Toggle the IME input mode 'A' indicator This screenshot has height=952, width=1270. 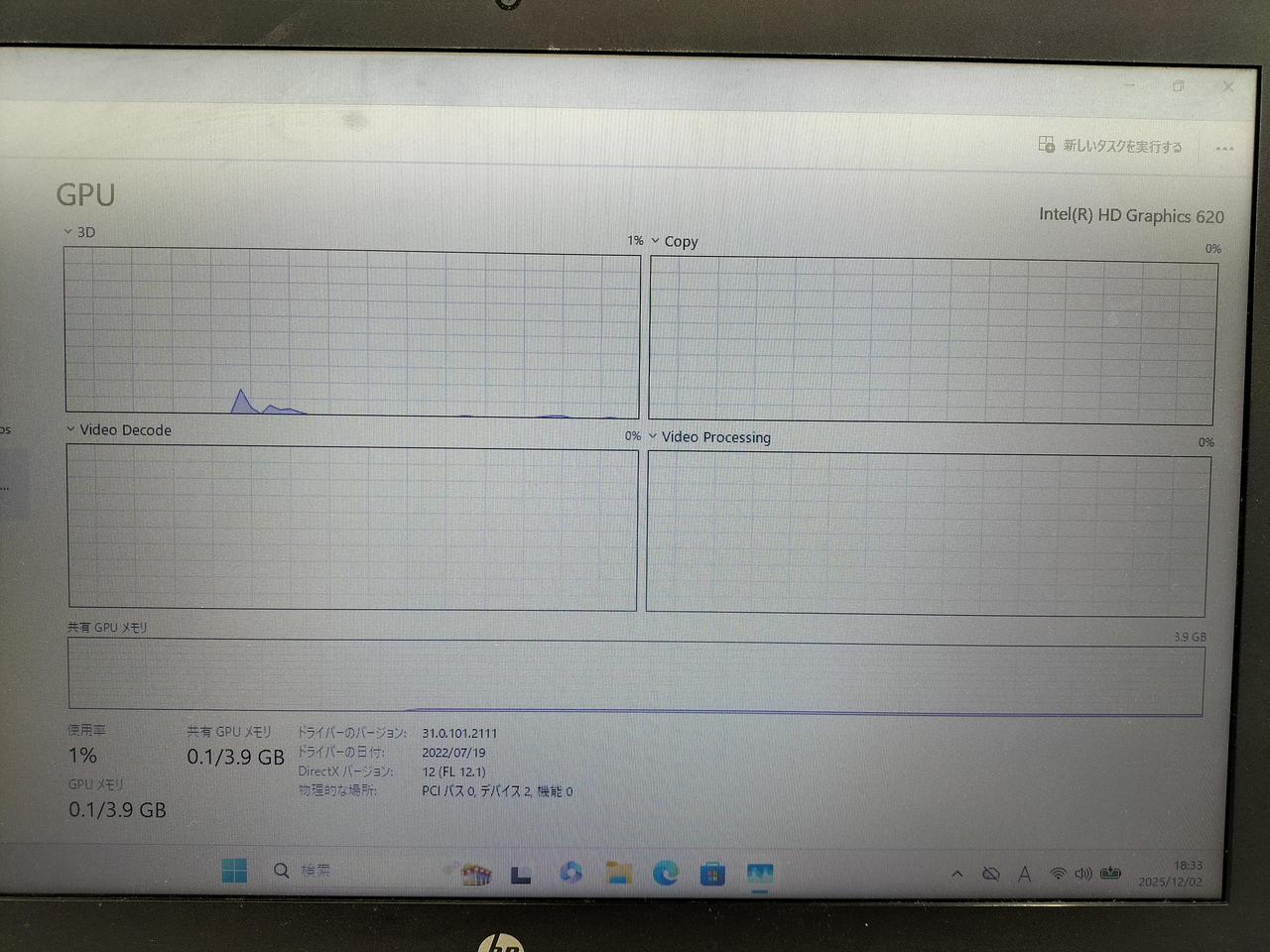coord(1024,874)
